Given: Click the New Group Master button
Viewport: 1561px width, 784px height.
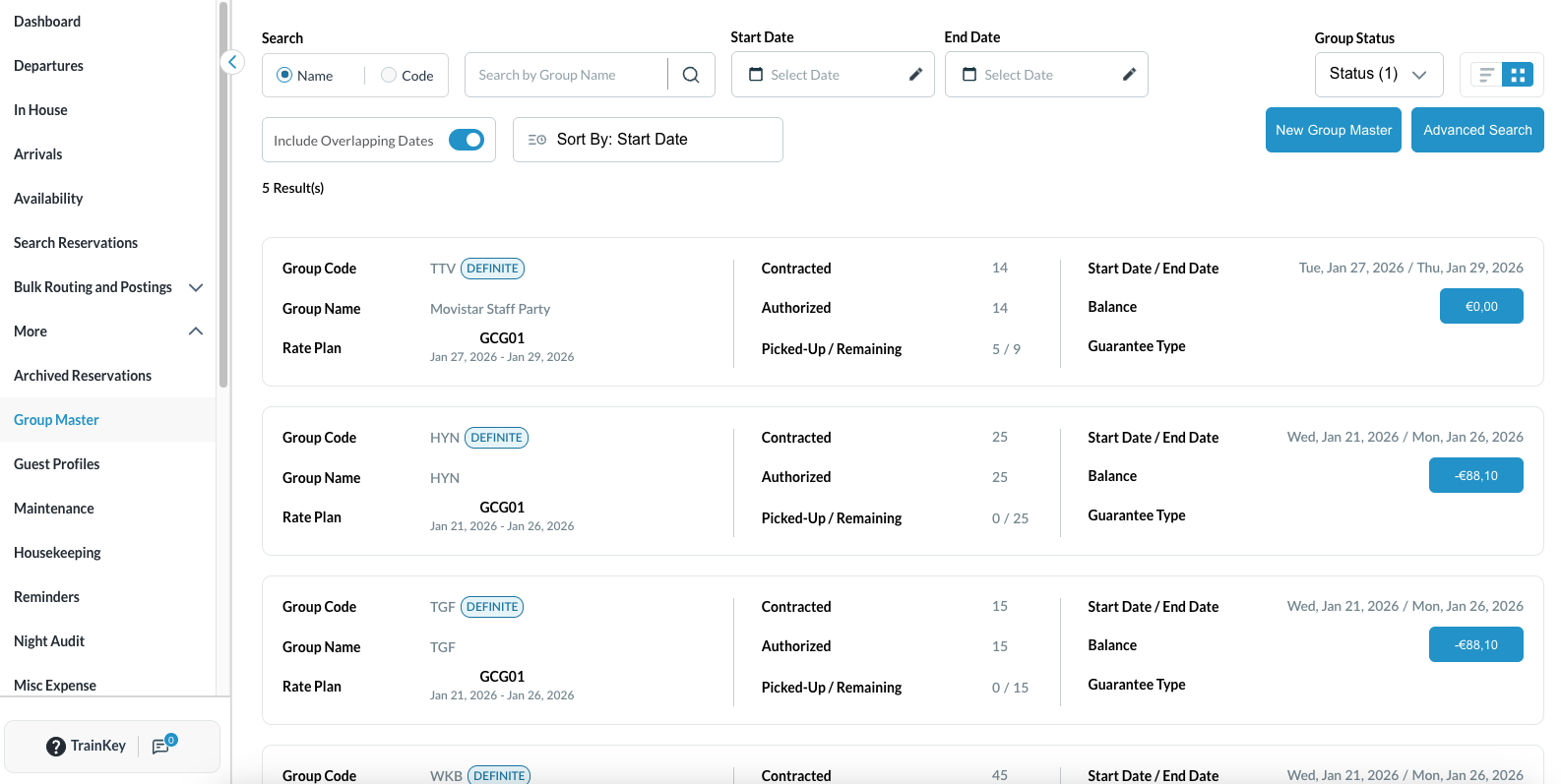Looking at the screenshot, I should tap(1333, 130).
